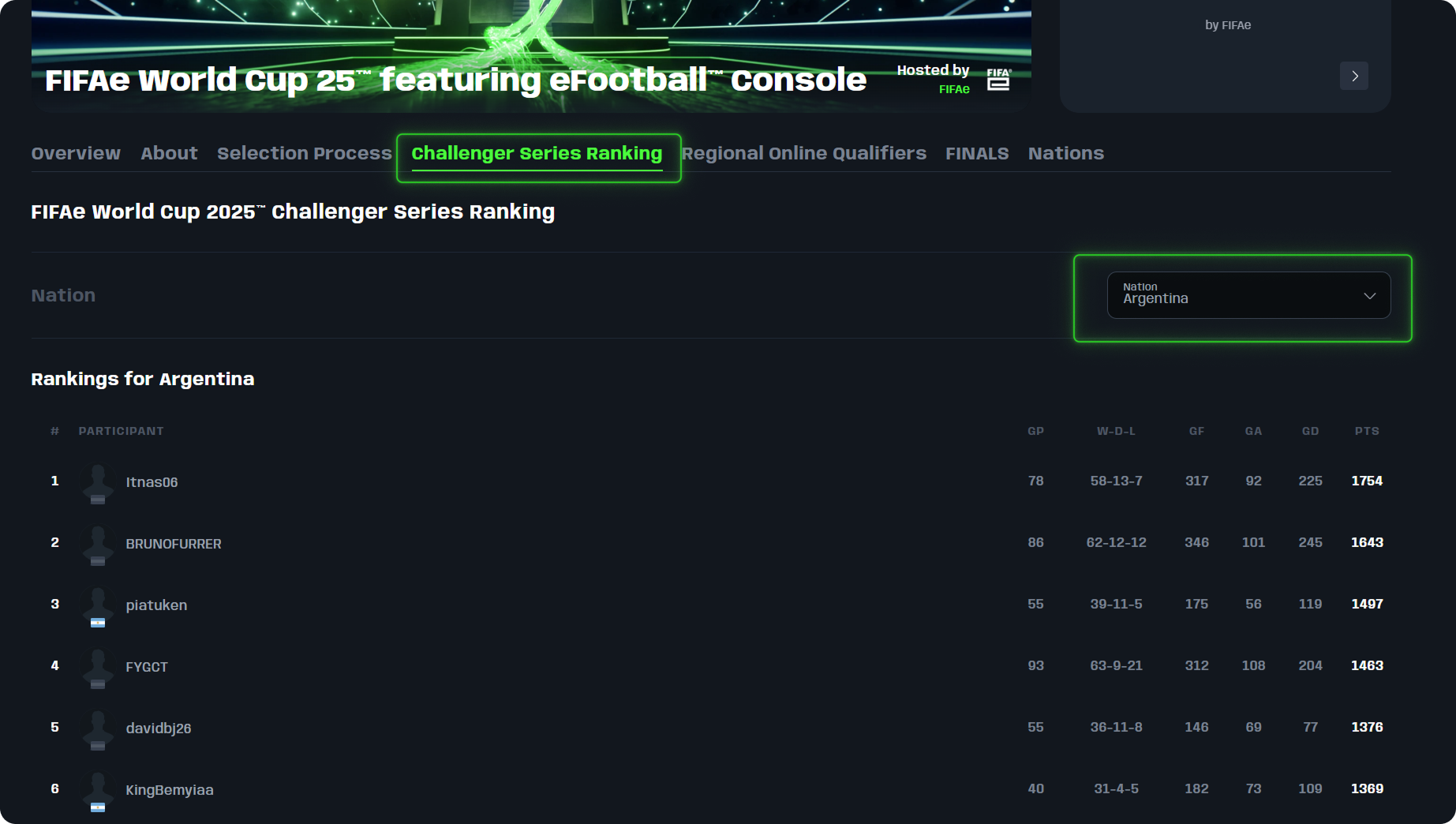The height and width of the screenshot is (824, 1456).
Task: Open the Nation dropdown showing Argentina
Action: [x=1248, y=295]
